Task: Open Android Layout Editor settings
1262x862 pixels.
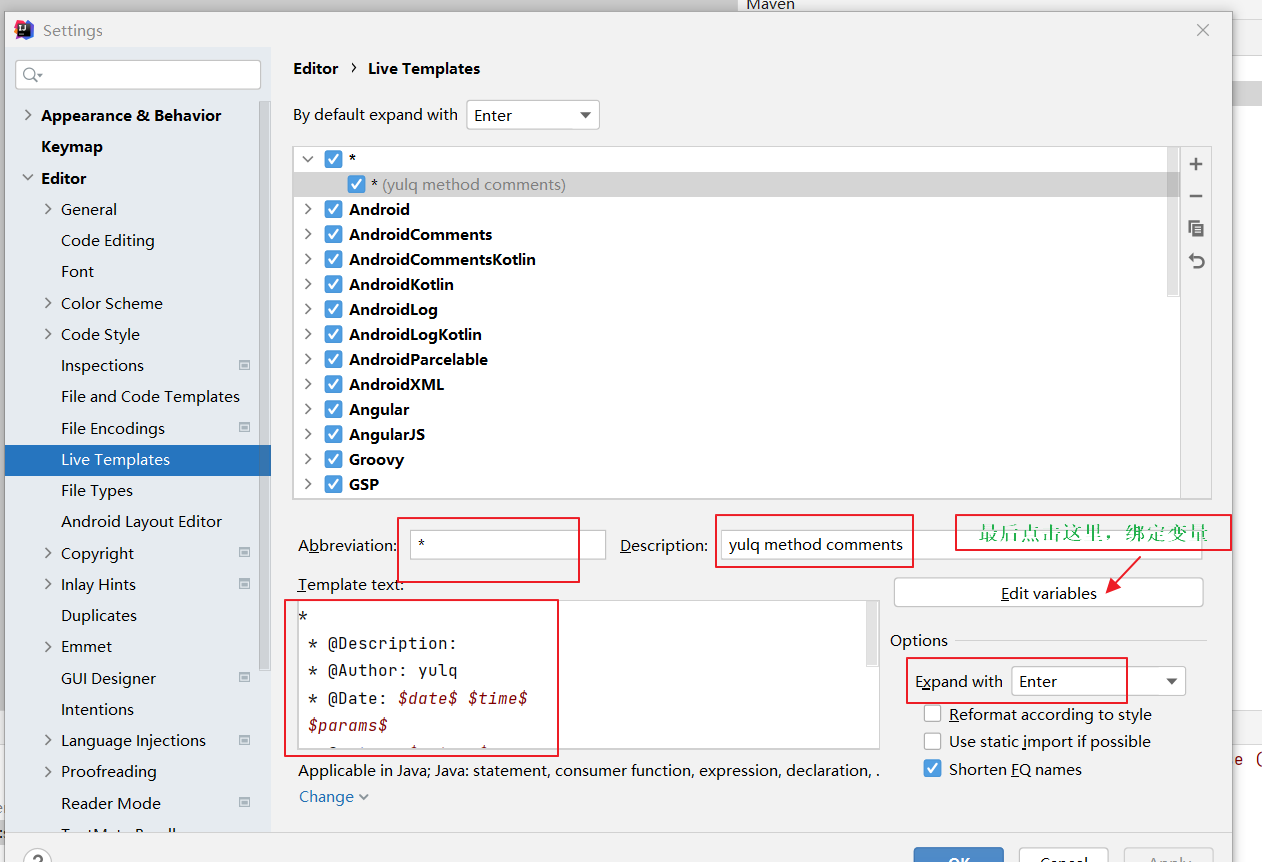Action: click(x=141, y=521)
